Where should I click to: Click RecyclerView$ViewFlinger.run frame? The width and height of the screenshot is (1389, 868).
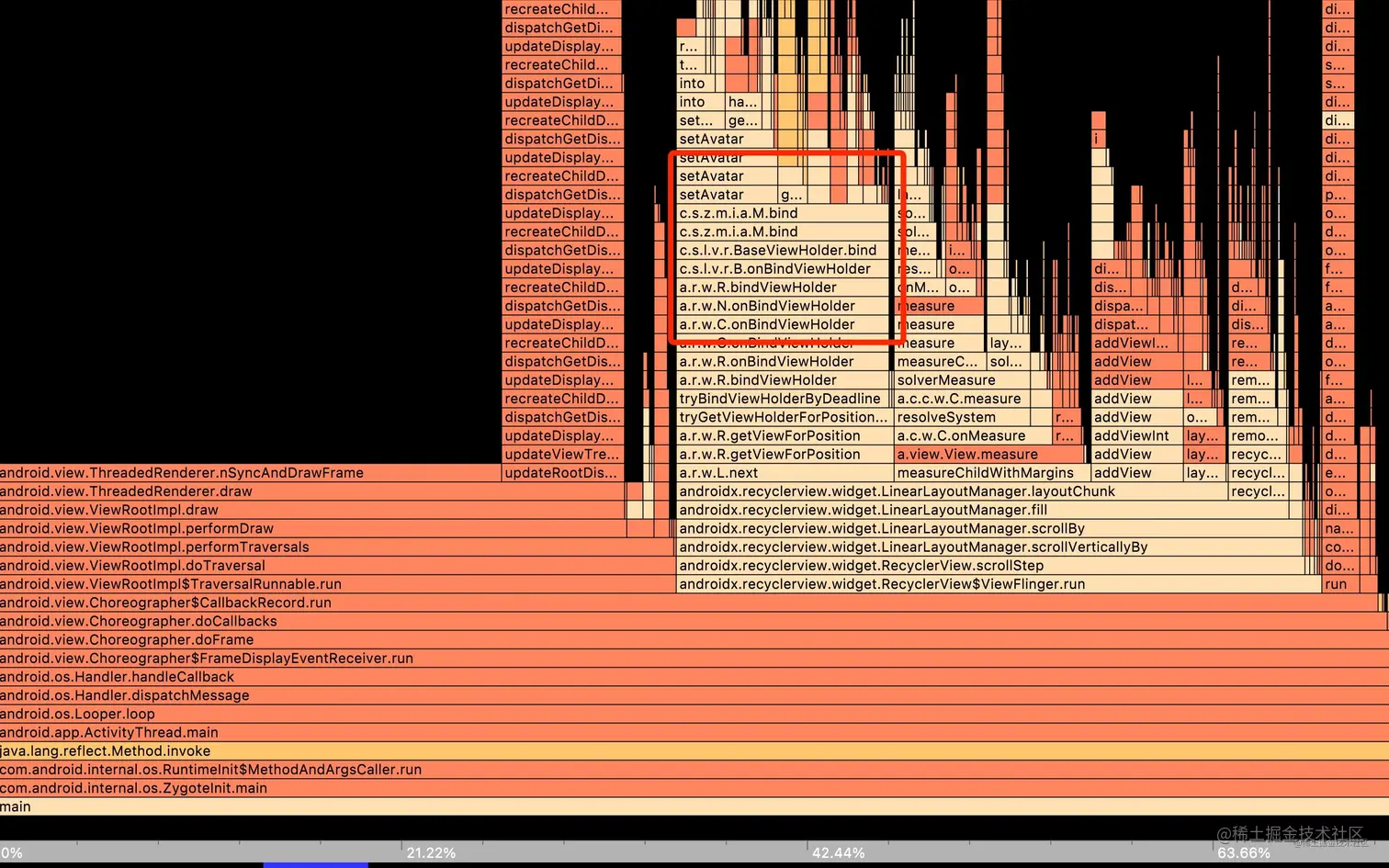click(x=999, y=584)
